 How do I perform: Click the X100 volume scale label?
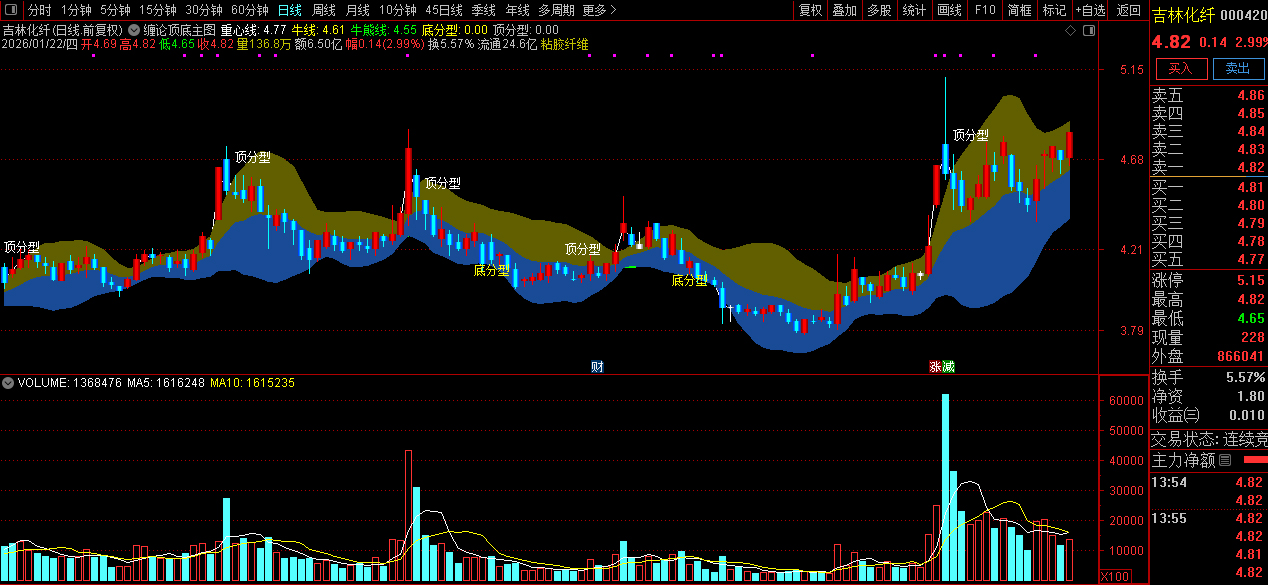(x=1115, y=576)
